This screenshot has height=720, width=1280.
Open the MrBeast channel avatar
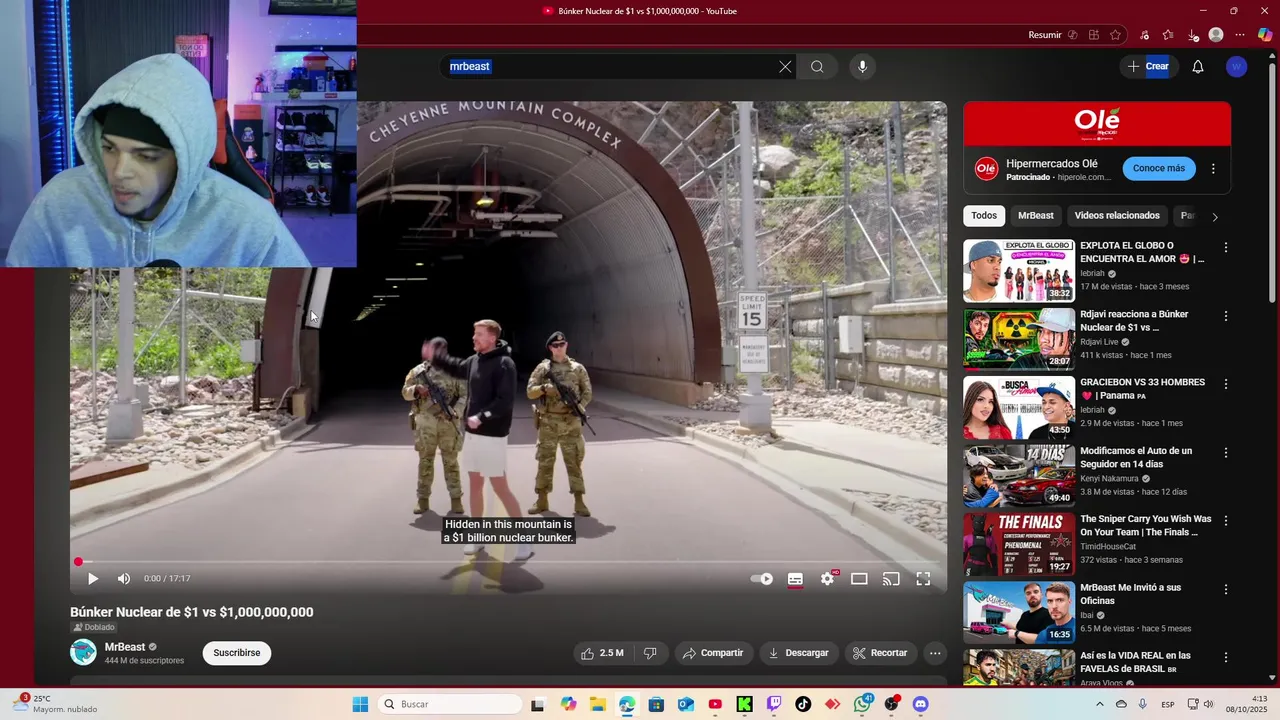coord(83,653)
